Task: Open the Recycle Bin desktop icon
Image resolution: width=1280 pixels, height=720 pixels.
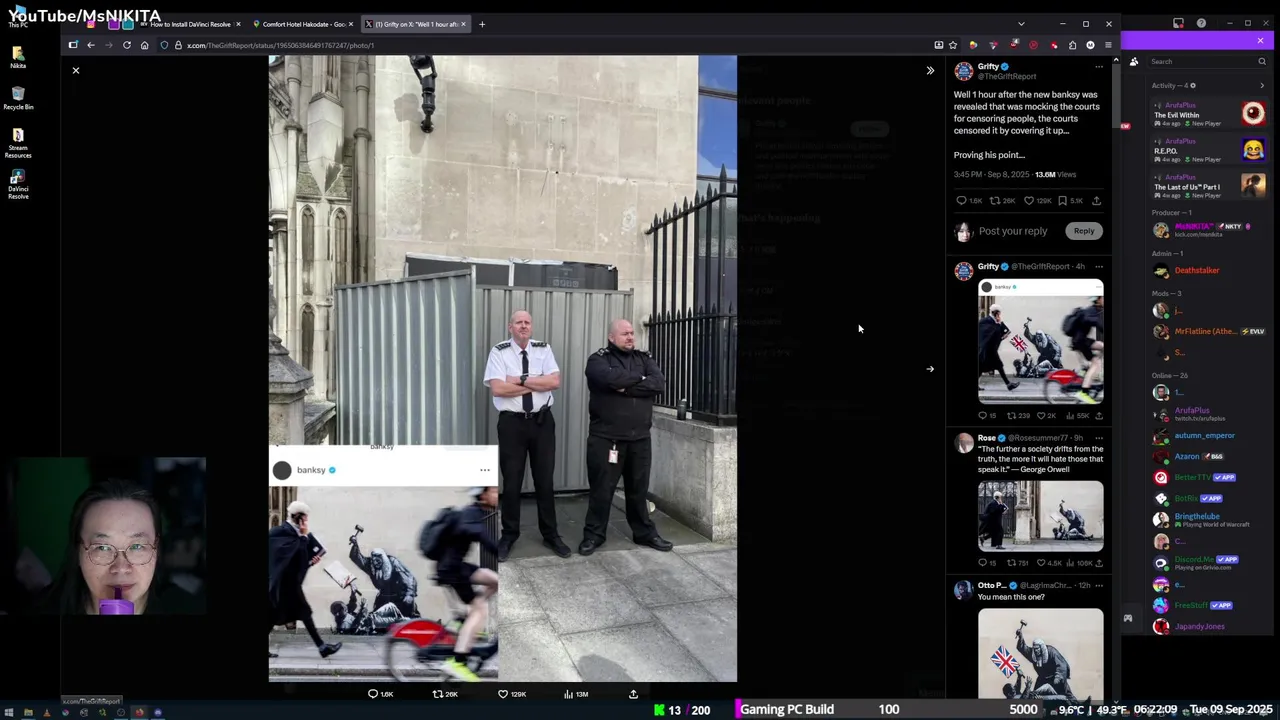Action: point(18,98)
